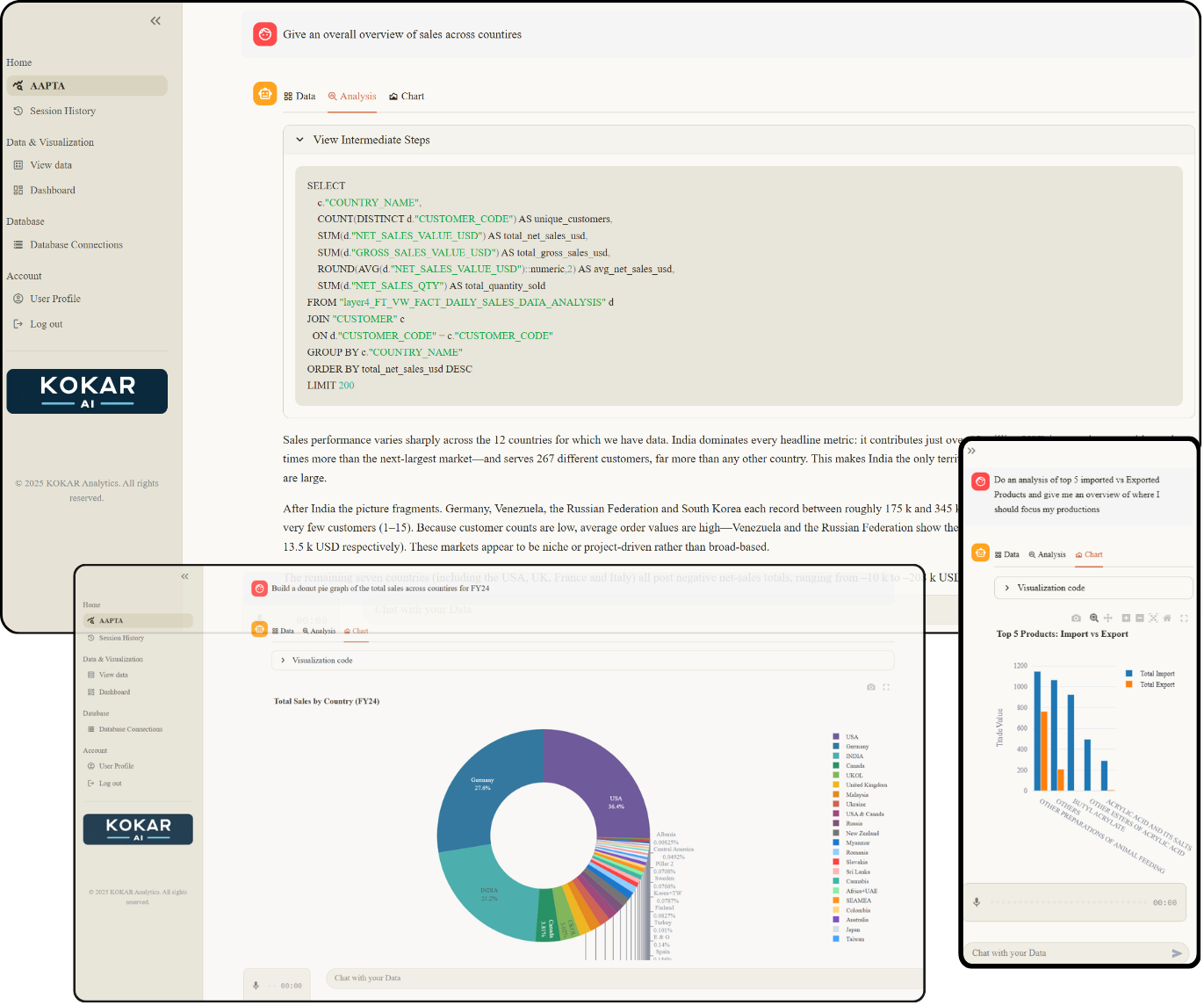
Task: Collapse the View Intermediate Steps section
Action: coord(299,139)
